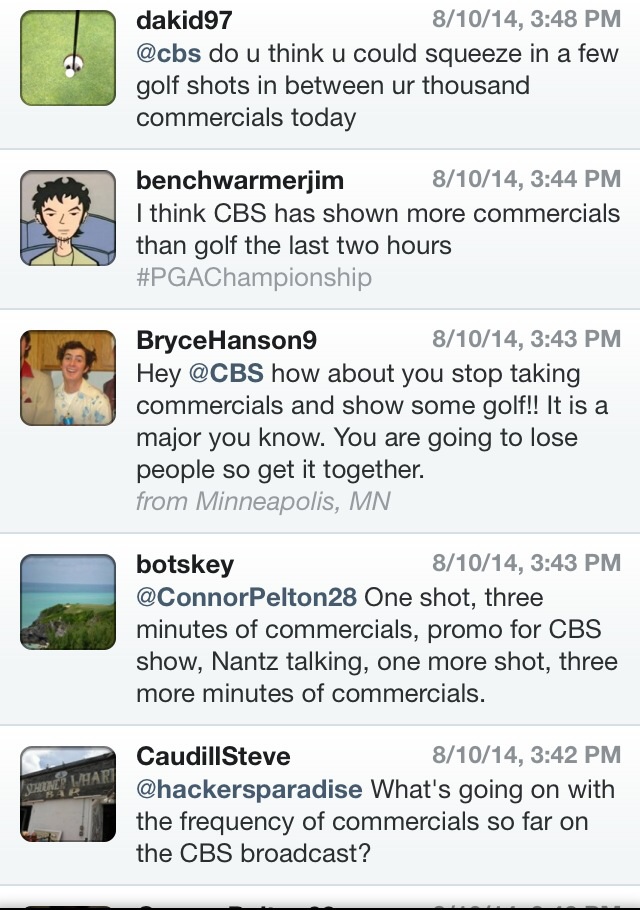The image size is (640, 910).
Task: Tap CaudillSteve's profile picture
Action: tap(68, 792)
